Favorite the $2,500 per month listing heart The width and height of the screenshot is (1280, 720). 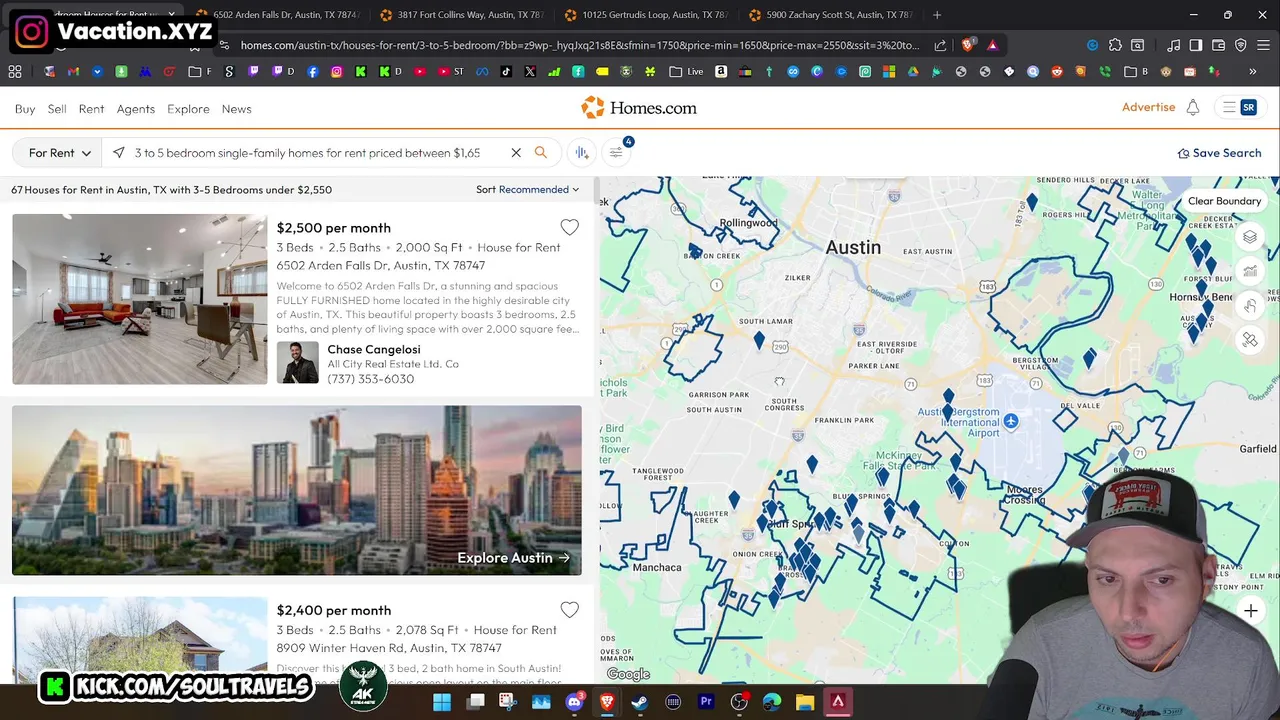569,228
